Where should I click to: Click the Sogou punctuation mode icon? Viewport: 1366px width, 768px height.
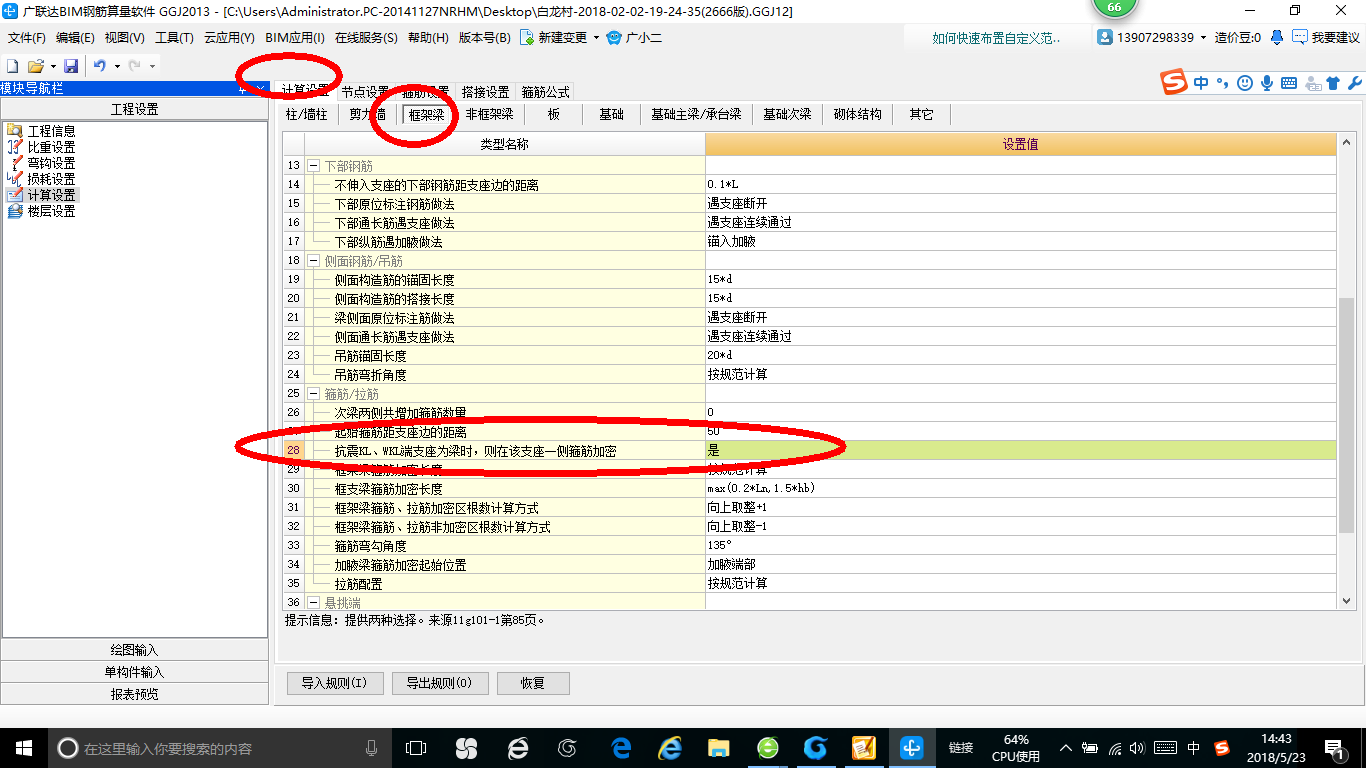(x=1223, y=83)
